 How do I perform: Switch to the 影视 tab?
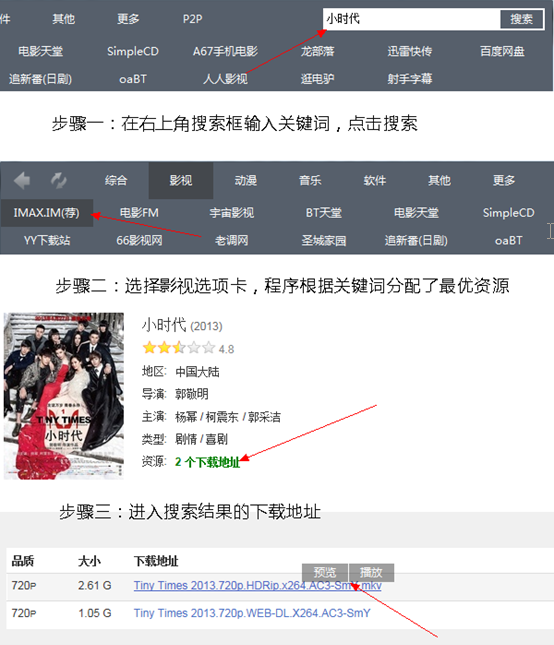181,180
